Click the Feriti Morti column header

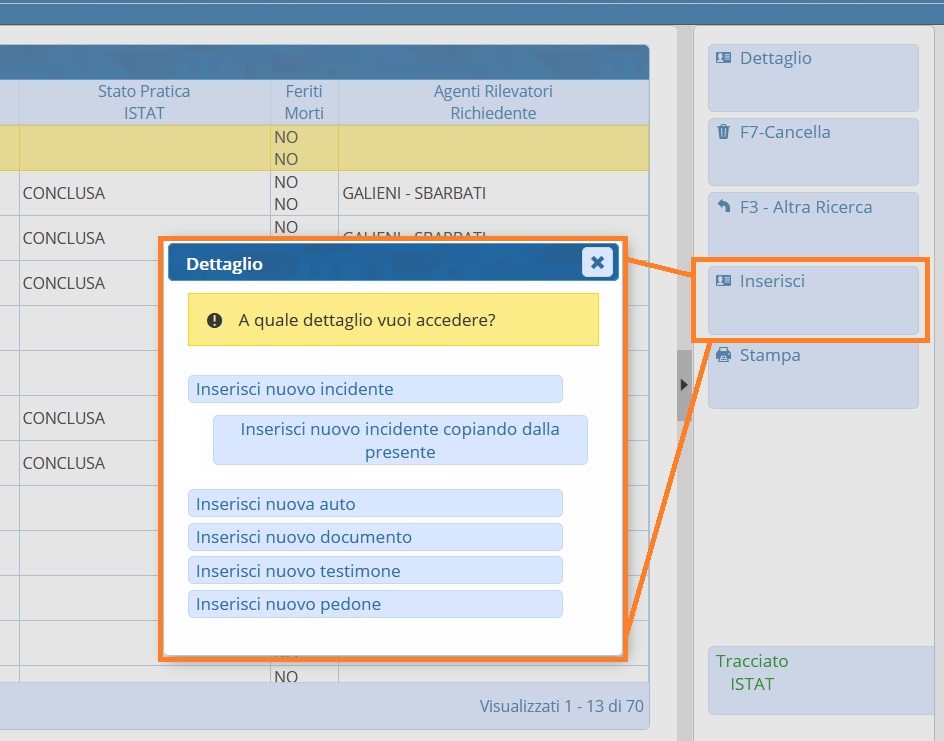[x=304, y=102]
